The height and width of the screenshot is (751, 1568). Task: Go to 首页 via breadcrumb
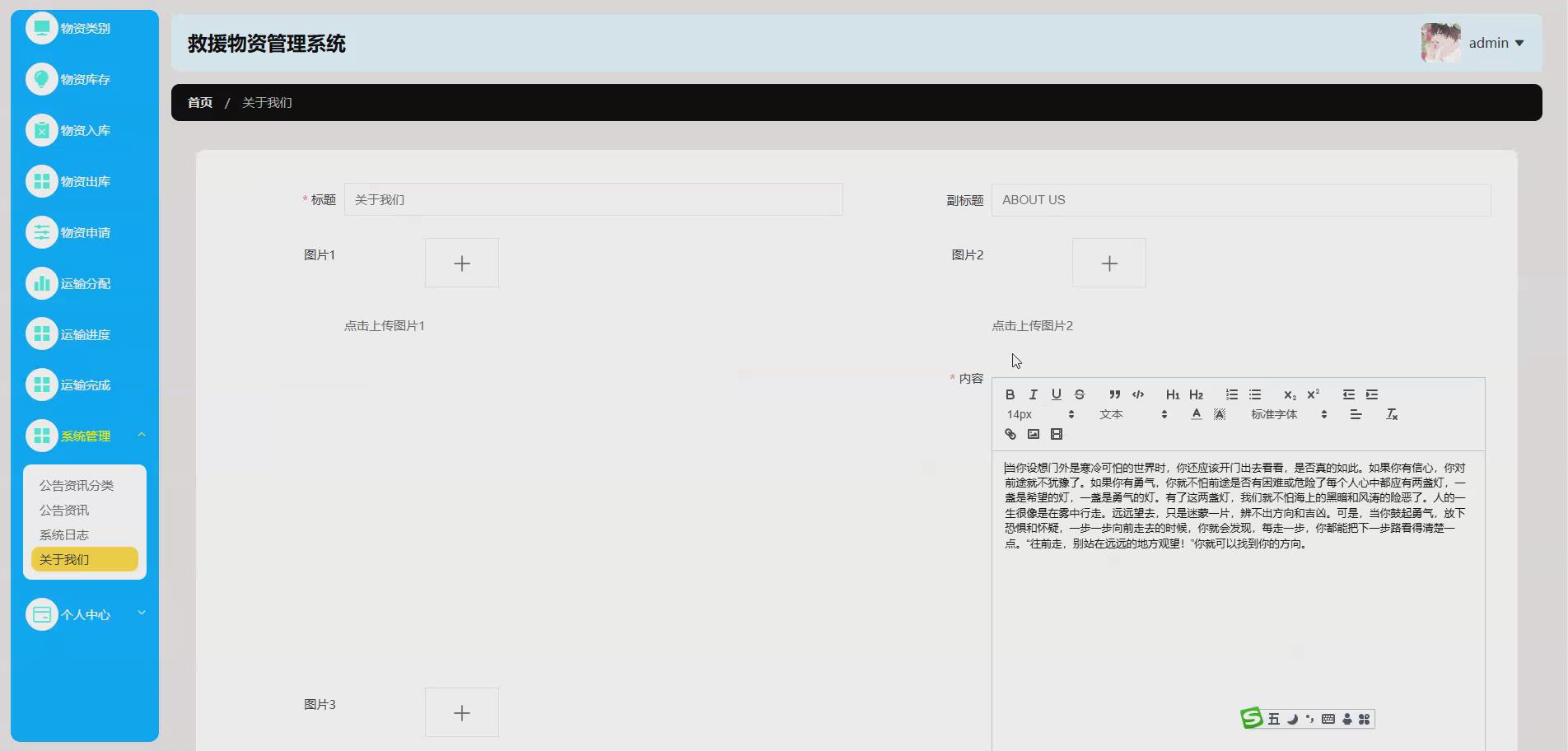200,102
